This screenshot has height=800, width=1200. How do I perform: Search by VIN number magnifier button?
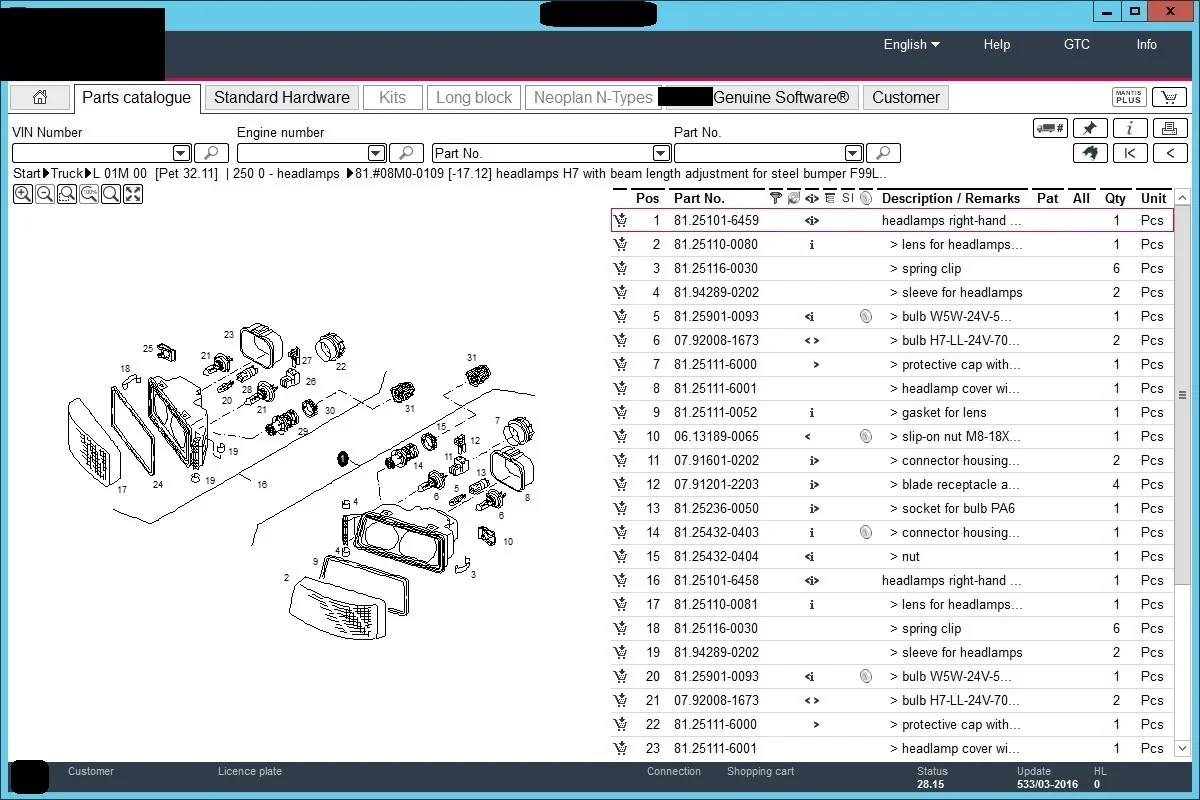(211, 153)
